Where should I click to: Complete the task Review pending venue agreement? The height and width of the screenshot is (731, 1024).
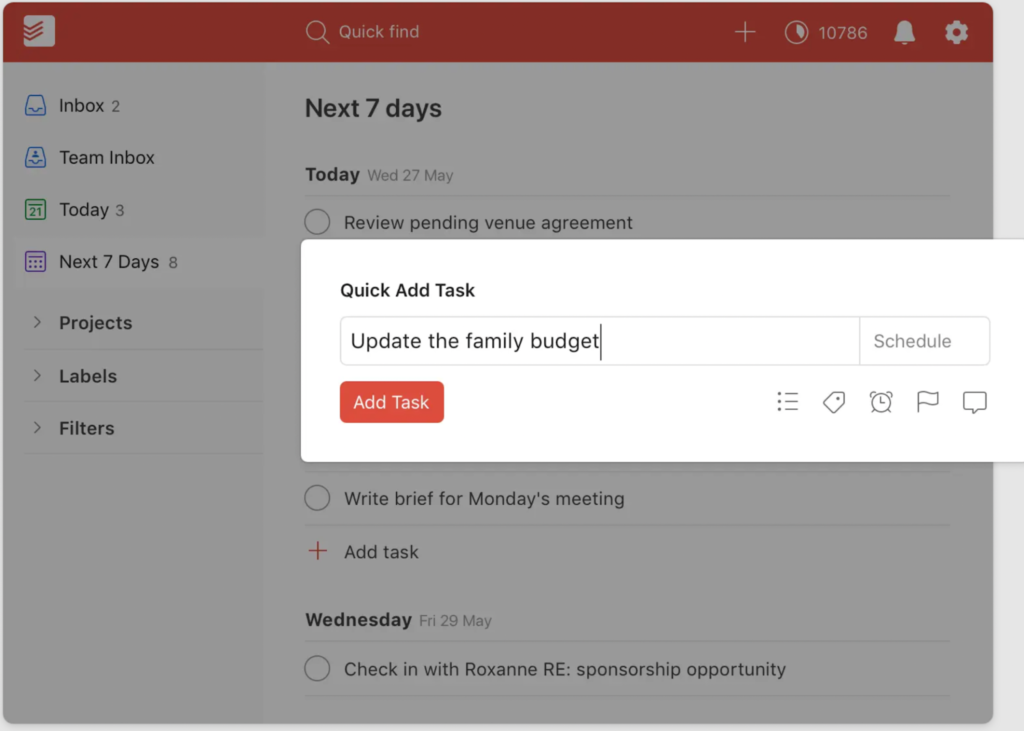pyautogui.click(x=317, y=222)
